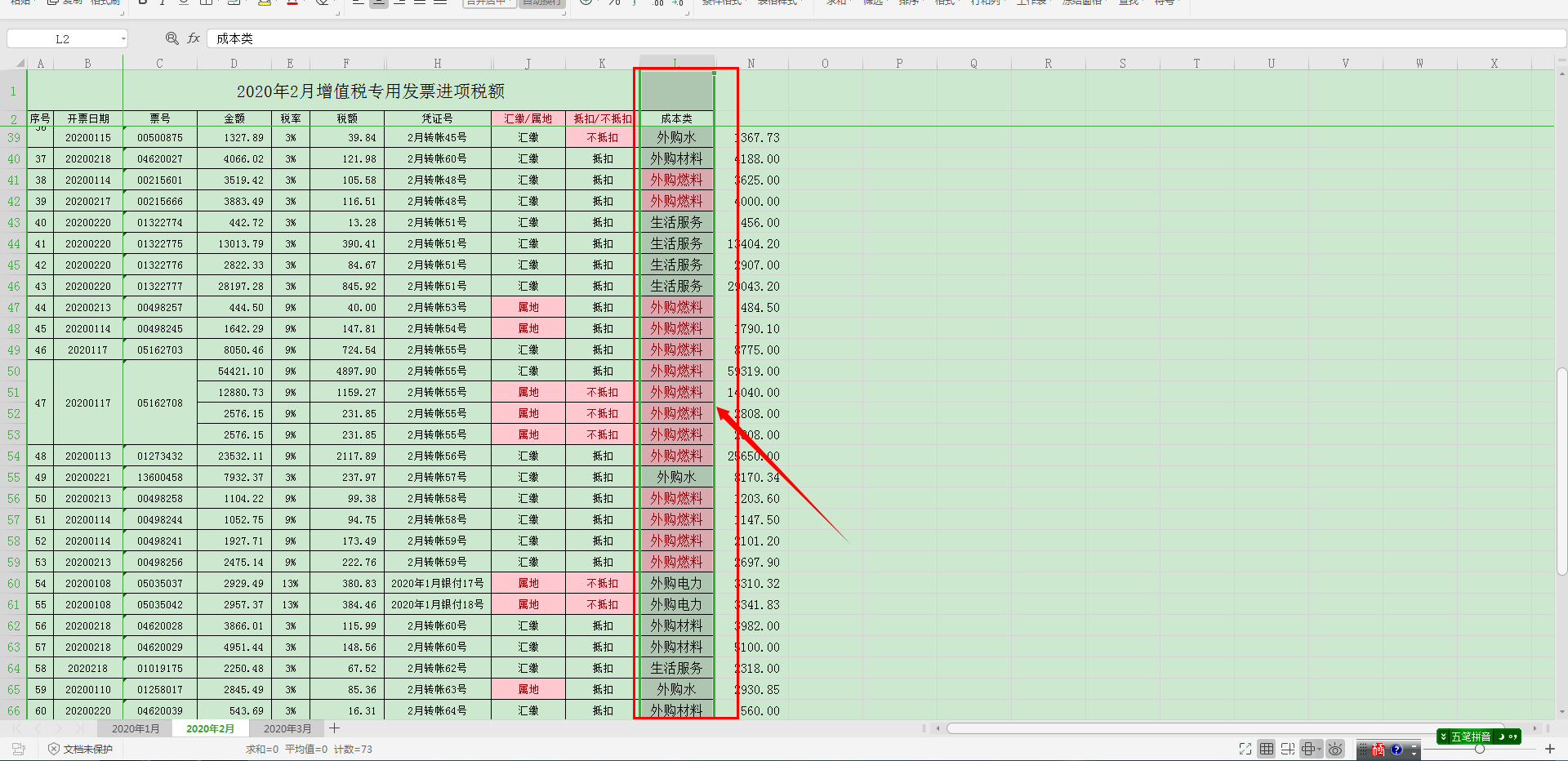Select row 39 header

coord(14,138)
